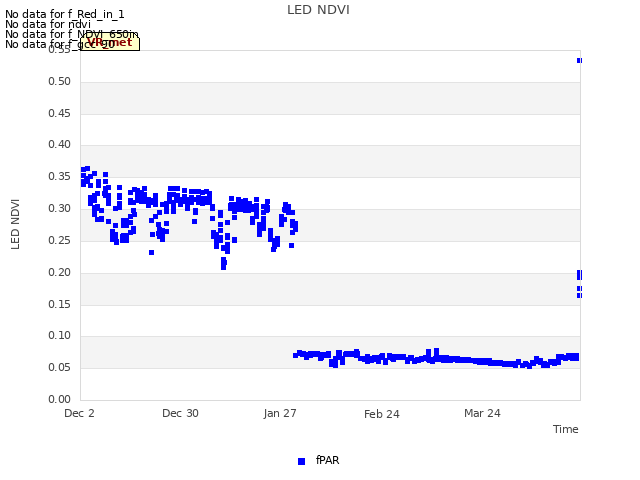The height and width of the screenshot is (480, 640).
Task: Click the 0.10 y-axis tick label
Action: (59, 335)
